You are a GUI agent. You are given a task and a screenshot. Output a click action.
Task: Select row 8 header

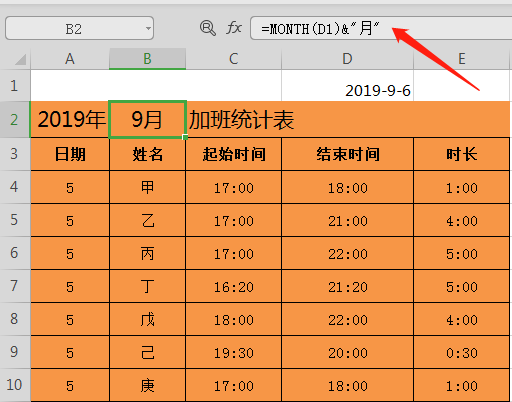(x=15, y=319)
